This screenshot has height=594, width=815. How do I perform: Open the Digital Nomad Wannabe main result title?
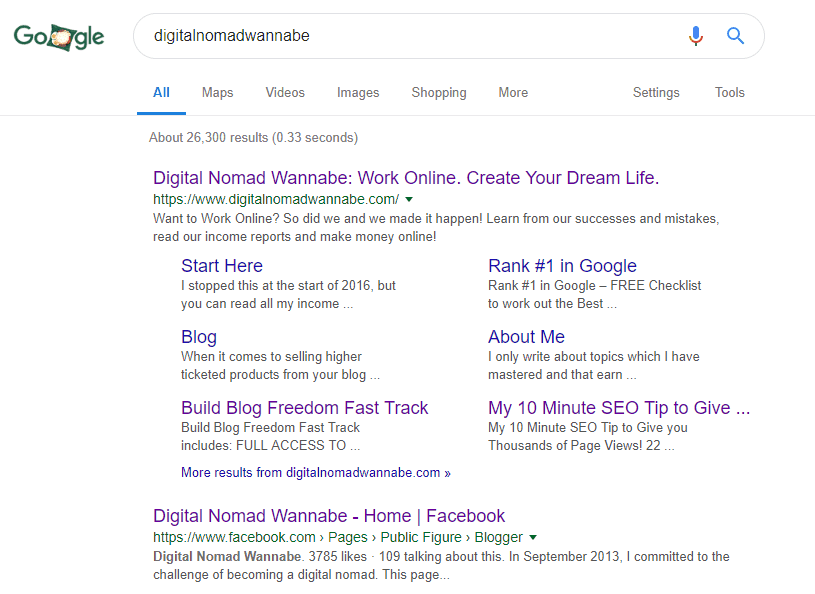pyautogui.click(x=405, y=178)
